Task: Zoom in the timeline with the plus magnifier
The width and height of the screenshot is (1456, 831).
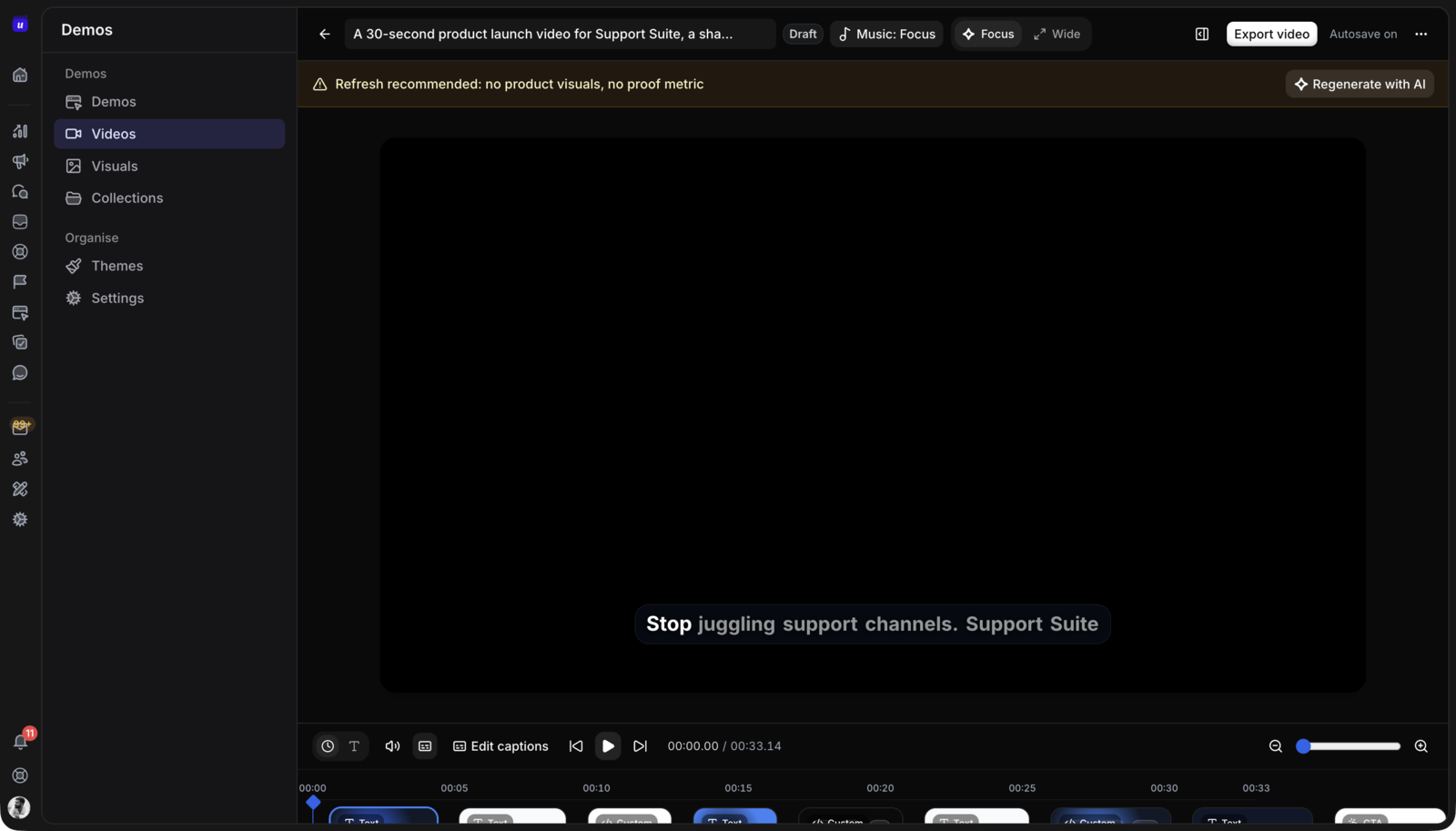Action: (1421, 746)
